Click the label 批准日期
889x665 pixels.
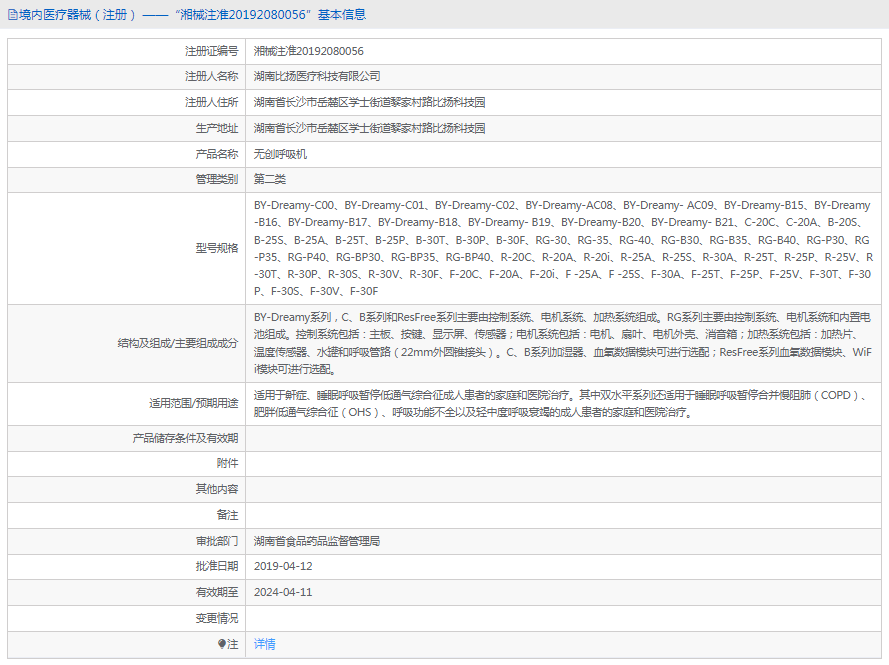pyautogui.click(x=217, y=566)
